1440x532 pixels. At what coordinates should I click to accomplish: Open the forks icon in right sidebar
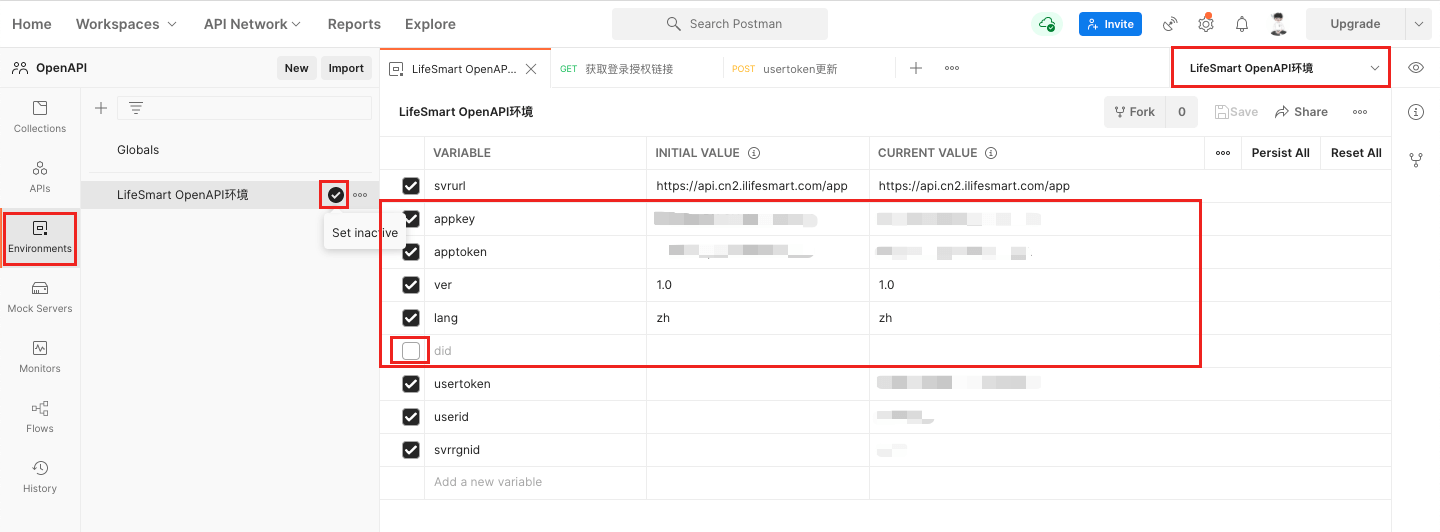[1416, 158]
